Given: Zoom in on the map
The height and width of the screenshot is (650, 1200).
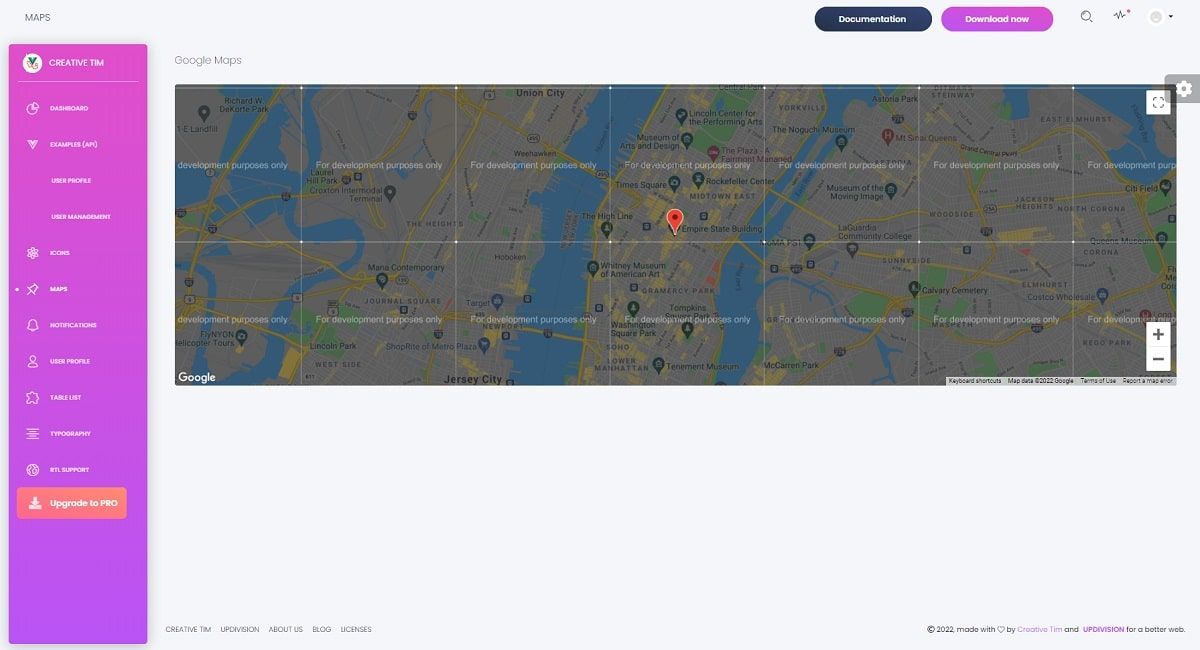Looking at the screenshot, I should click(x=1158, y=335).
